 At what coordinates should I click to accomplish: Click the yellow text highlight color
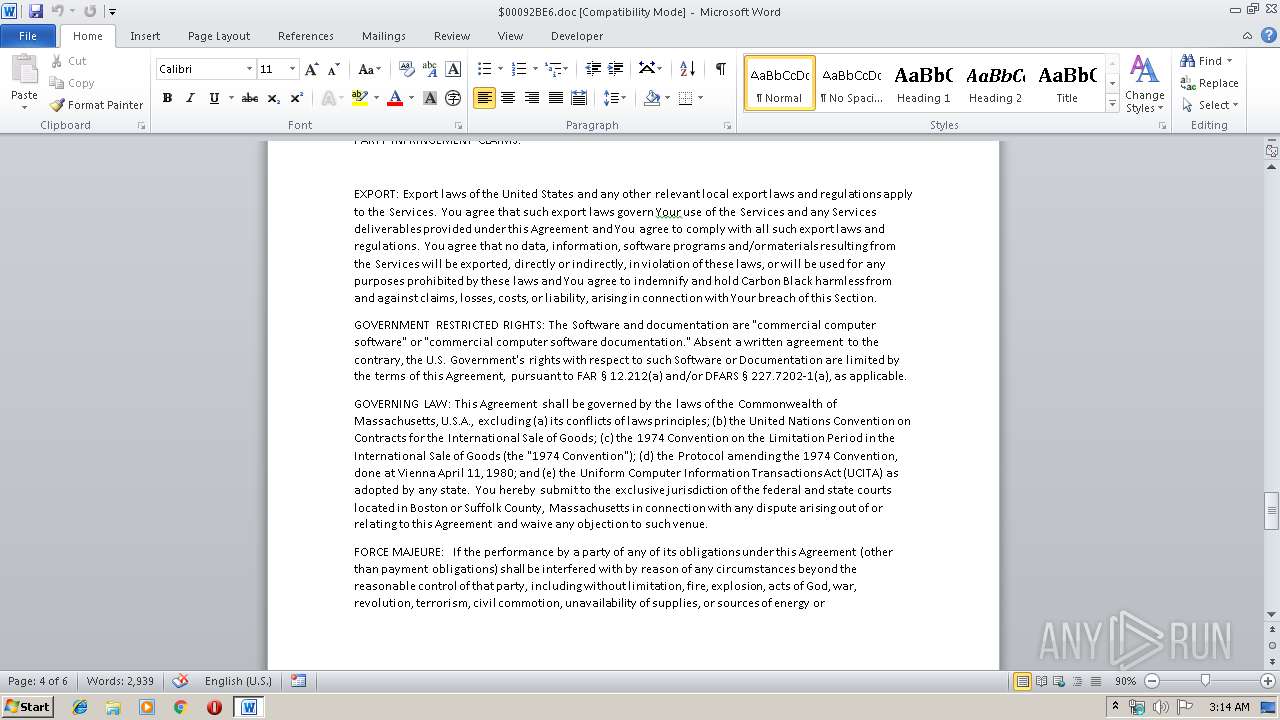[360, 98]
